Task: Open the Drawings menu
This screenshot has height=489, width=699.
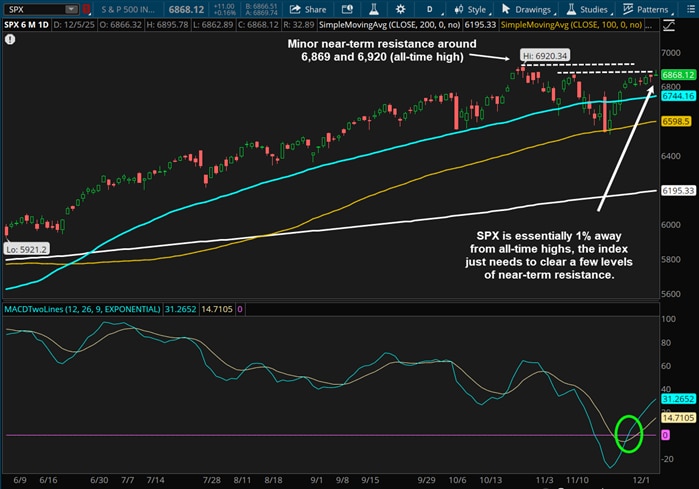Action: [527, 9]
